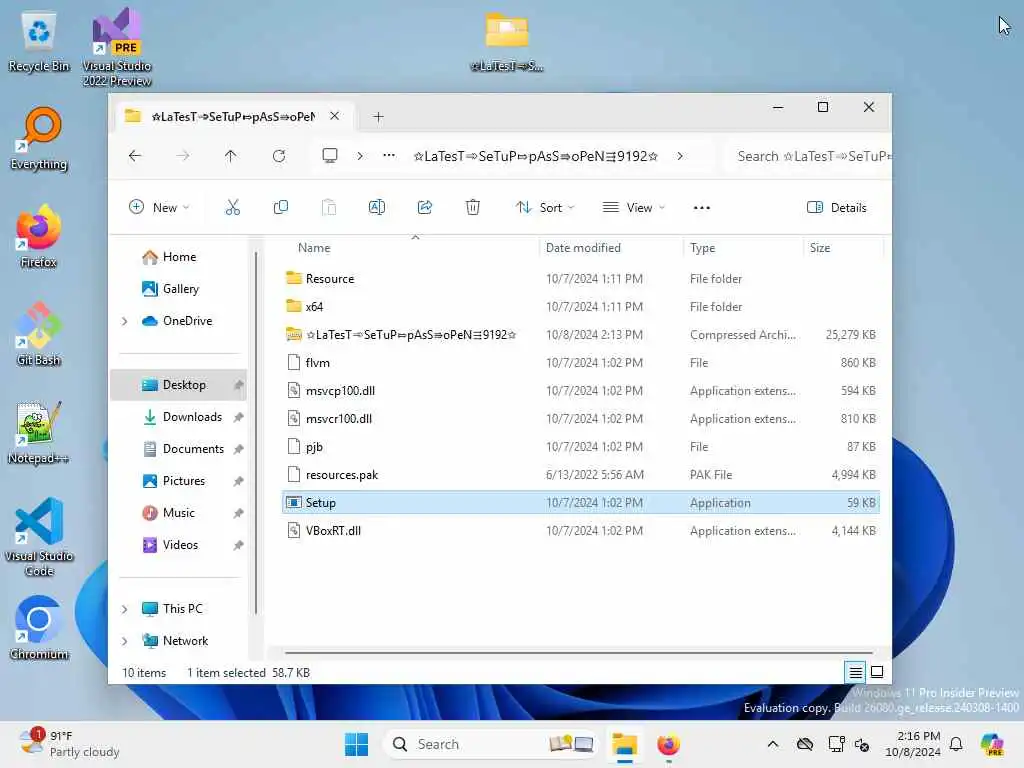
Task: Click the chevron after the LaTesT folder breadcrumb
Action: tap(680, 156)
